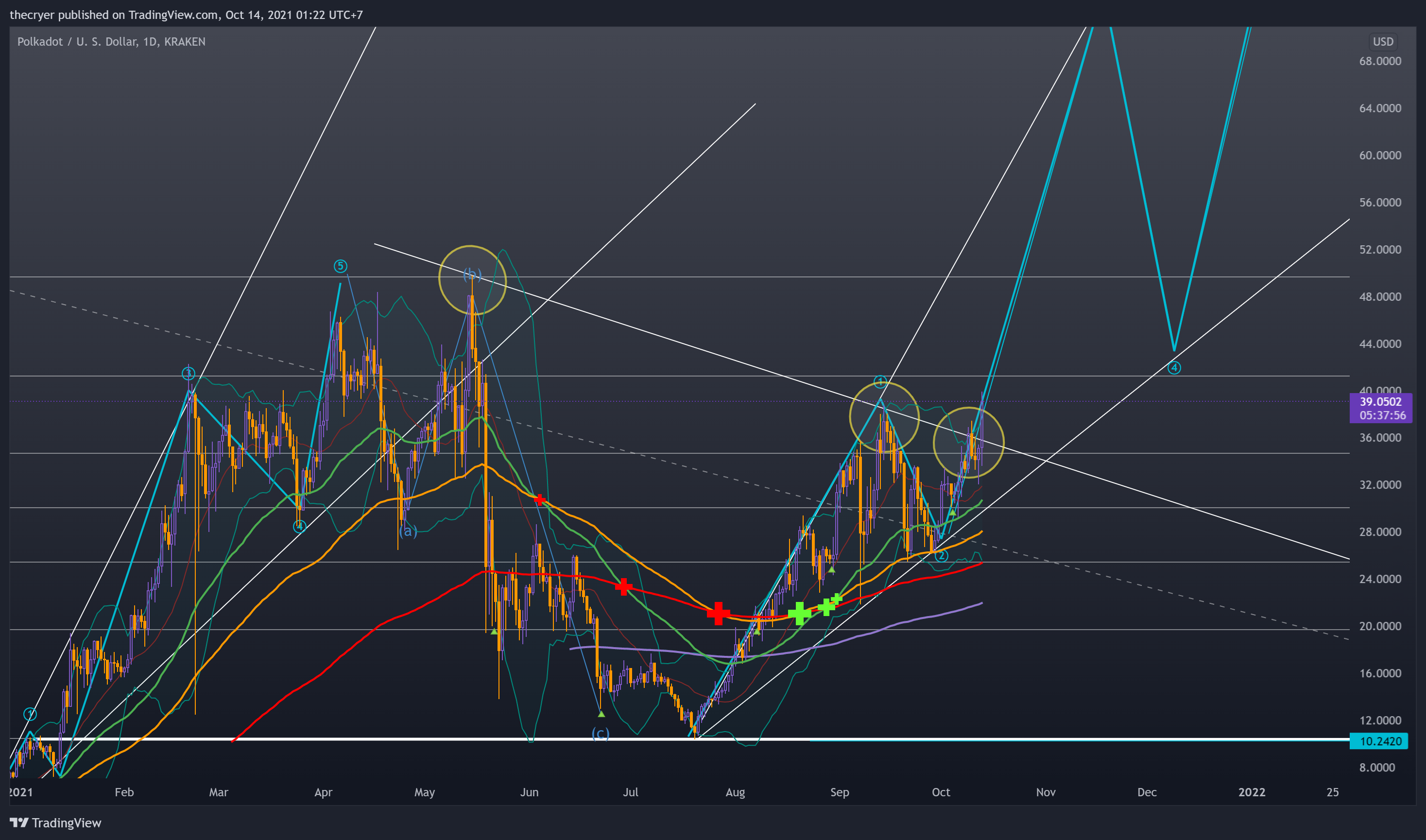Click the 24.0000 price axis label
This screenshot has height=840, width=1426.
[x=1379, y=579]
